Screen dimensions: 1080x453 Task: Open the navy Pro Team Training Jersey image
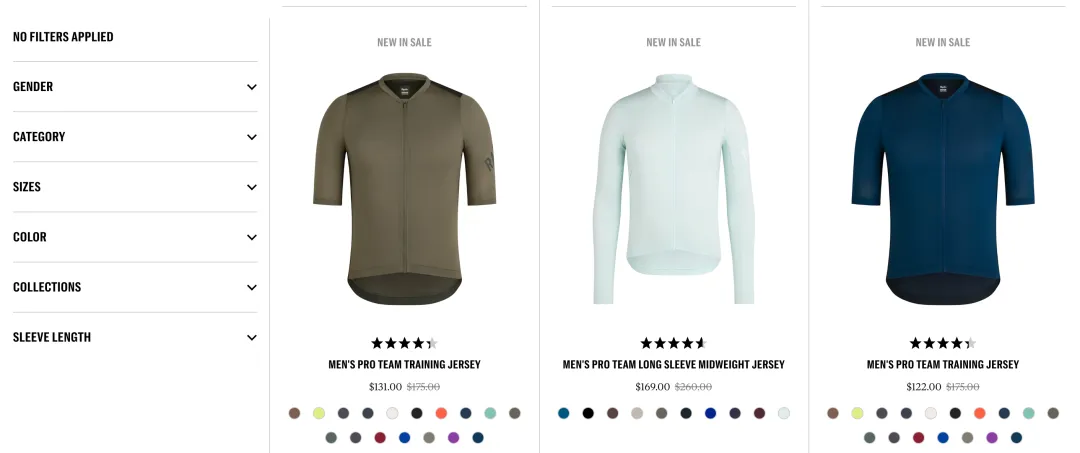click(x=942, y=189)
